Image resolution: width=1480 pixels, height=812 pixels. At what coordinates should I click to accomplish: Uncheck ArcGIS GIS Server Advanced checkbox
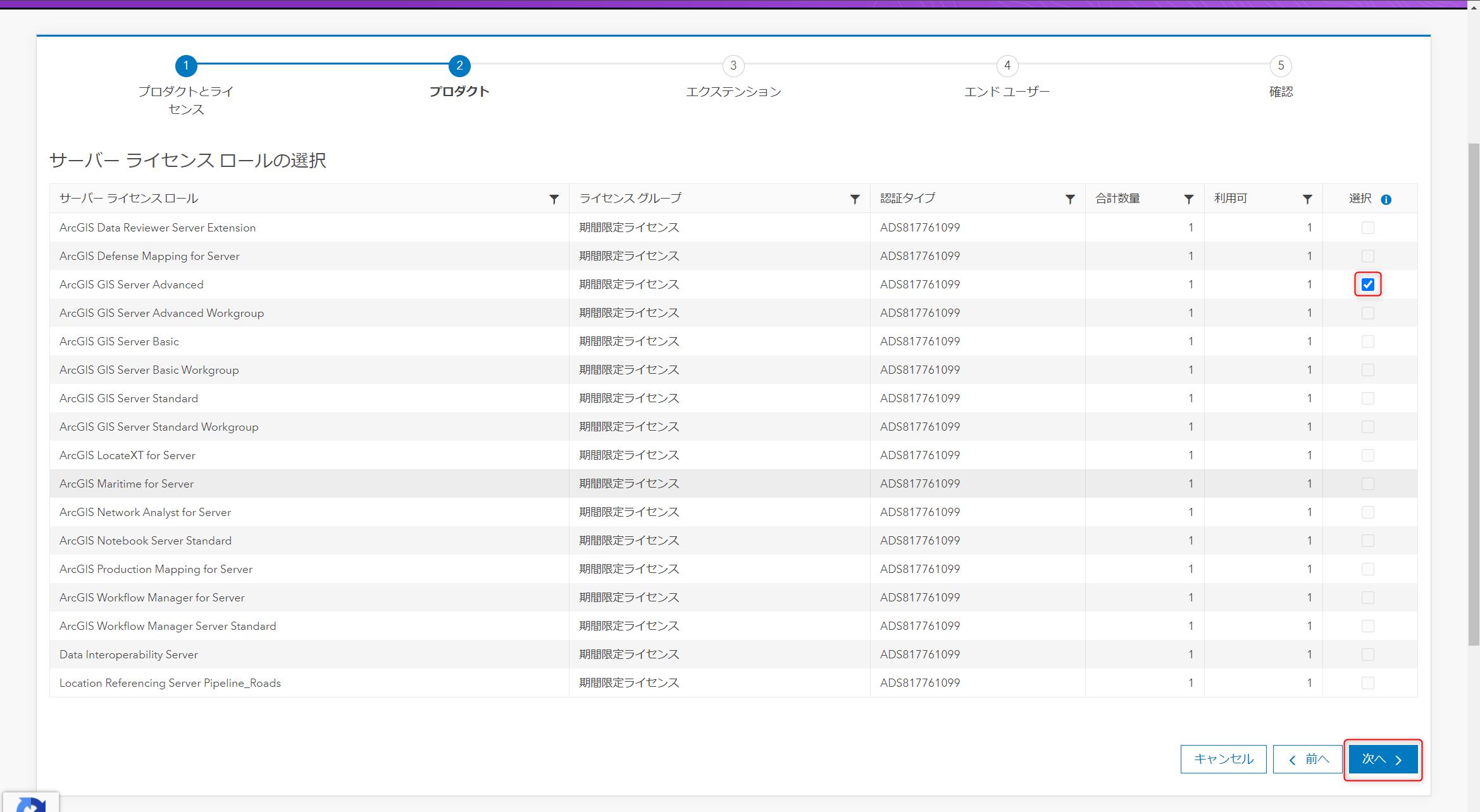click(x=1368, y=285)
